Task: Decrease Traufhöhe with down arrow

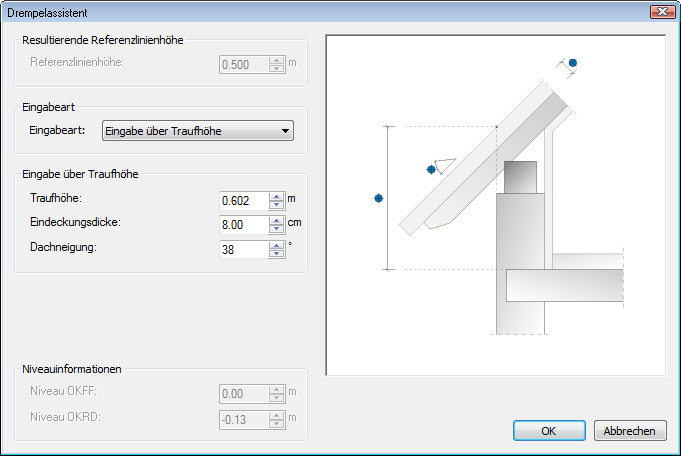Action: tap(276, 205)
